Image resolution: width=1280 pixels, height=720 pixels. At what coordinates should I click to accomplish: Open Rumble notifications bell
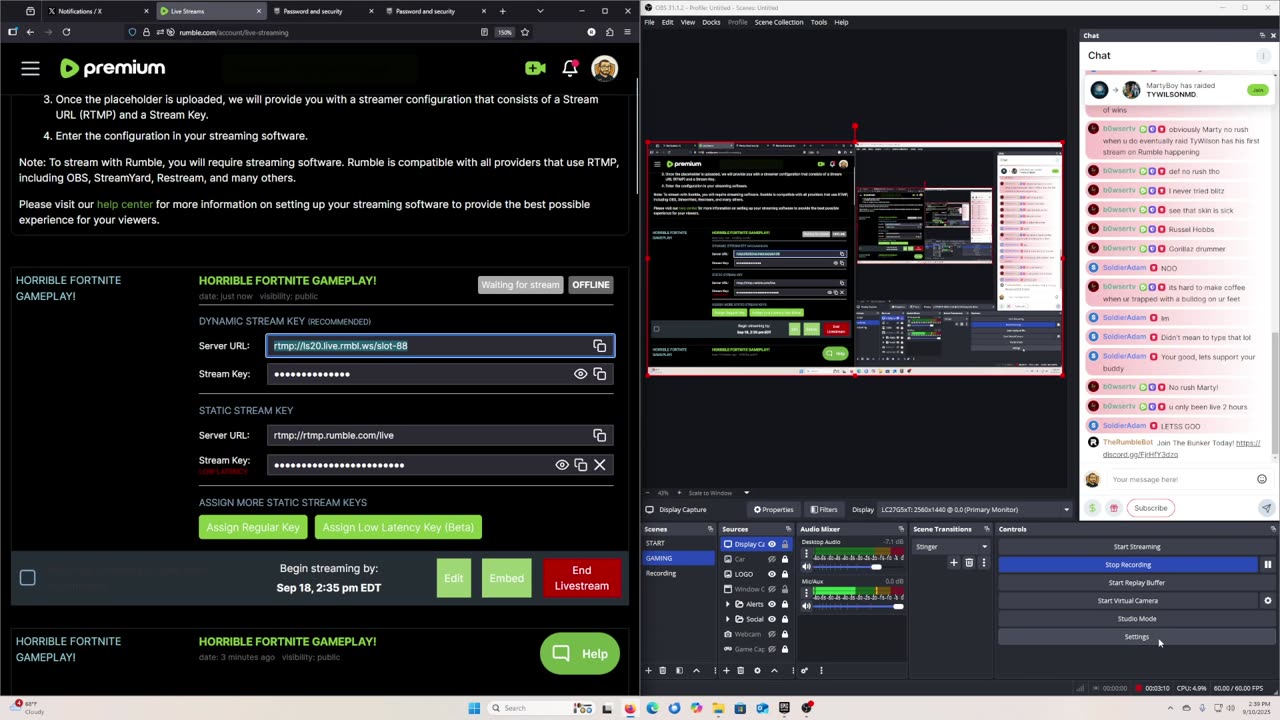tap(570, 68)
